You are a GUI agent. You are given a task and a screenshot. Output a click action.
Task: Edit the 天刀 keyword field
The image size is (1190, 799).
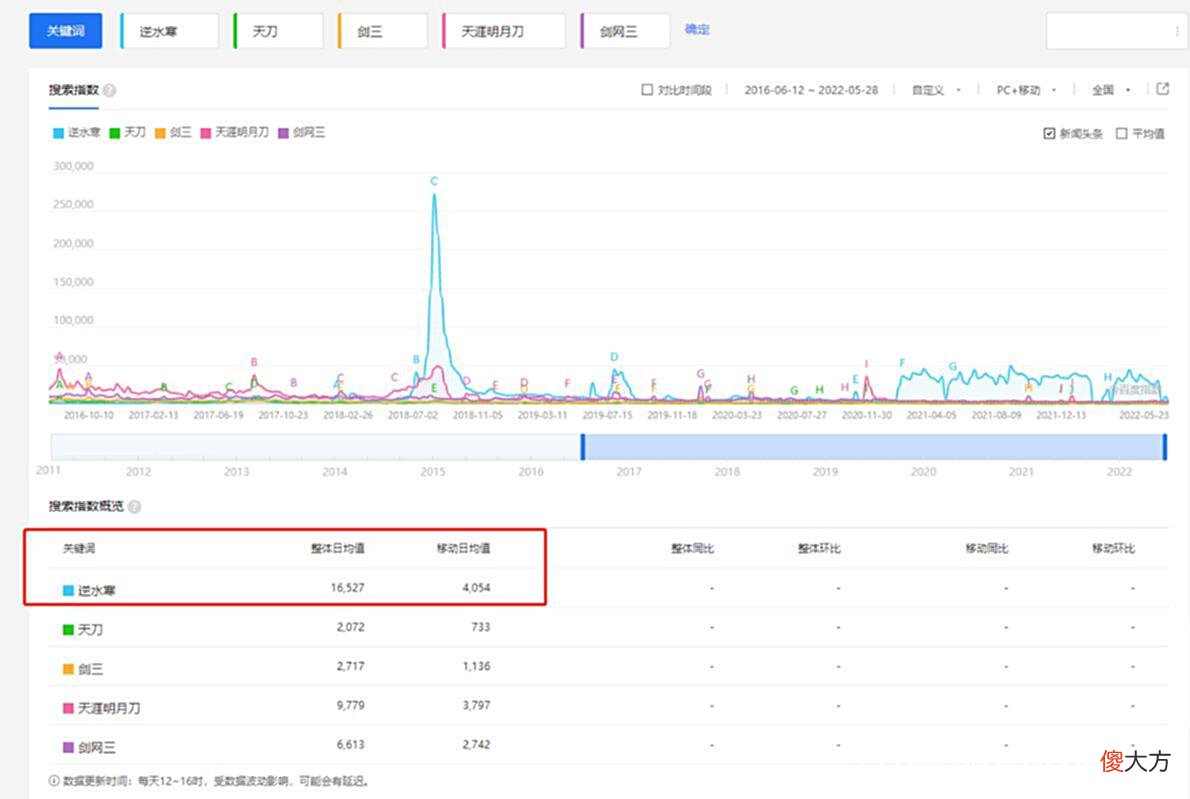point(278,31)
